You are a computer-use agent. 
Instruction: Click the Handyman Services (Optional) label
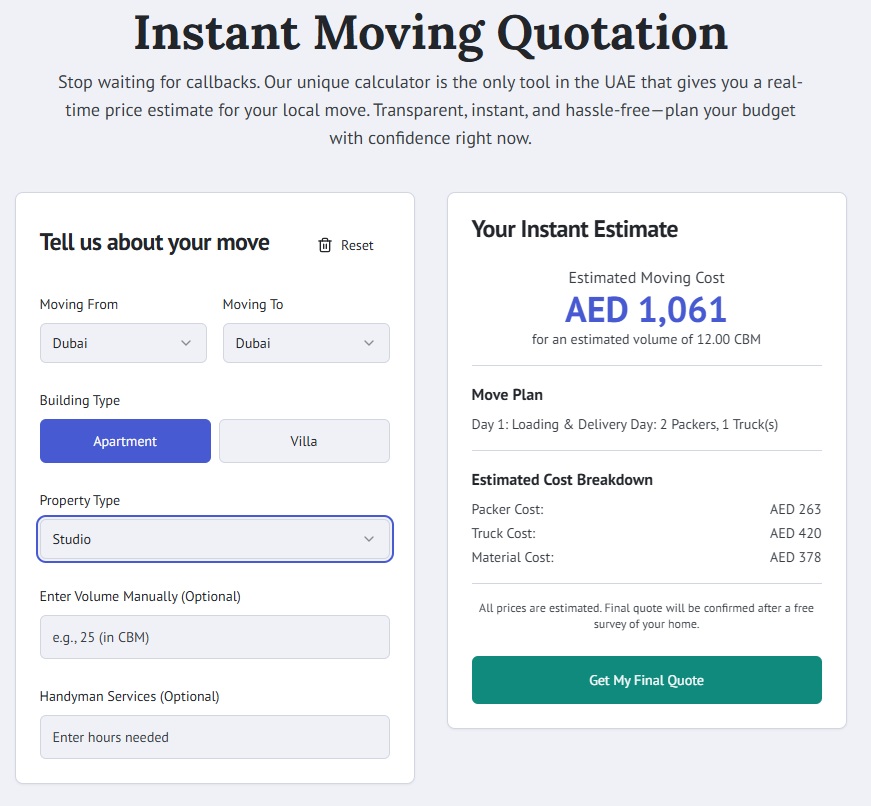129,696
